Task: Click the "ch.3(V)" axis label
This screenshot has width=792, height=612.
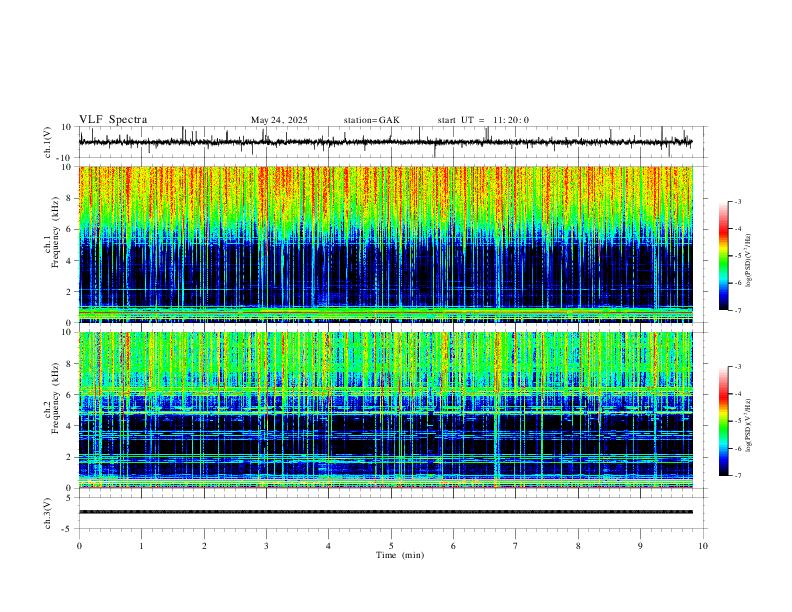Action: pyautogui.click(x=48, y=514)
